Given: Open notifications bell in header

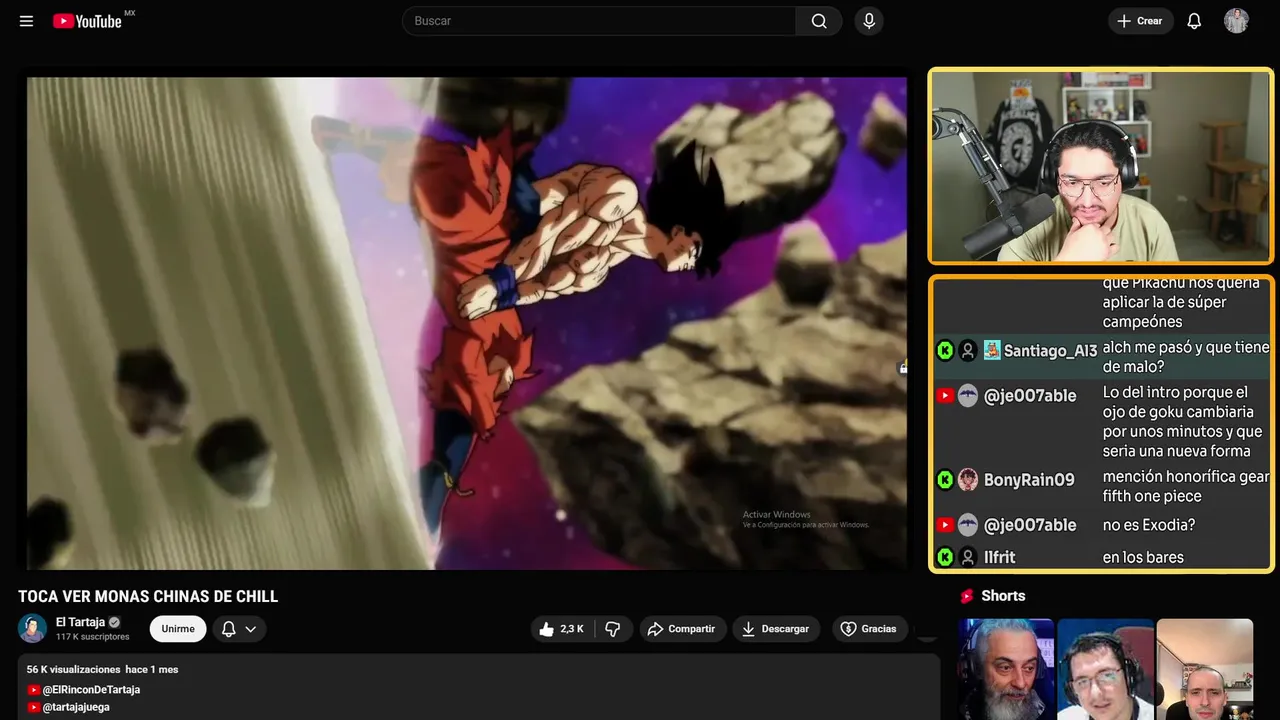Looking at the screenshot, I should click(x=1194, y=21).
